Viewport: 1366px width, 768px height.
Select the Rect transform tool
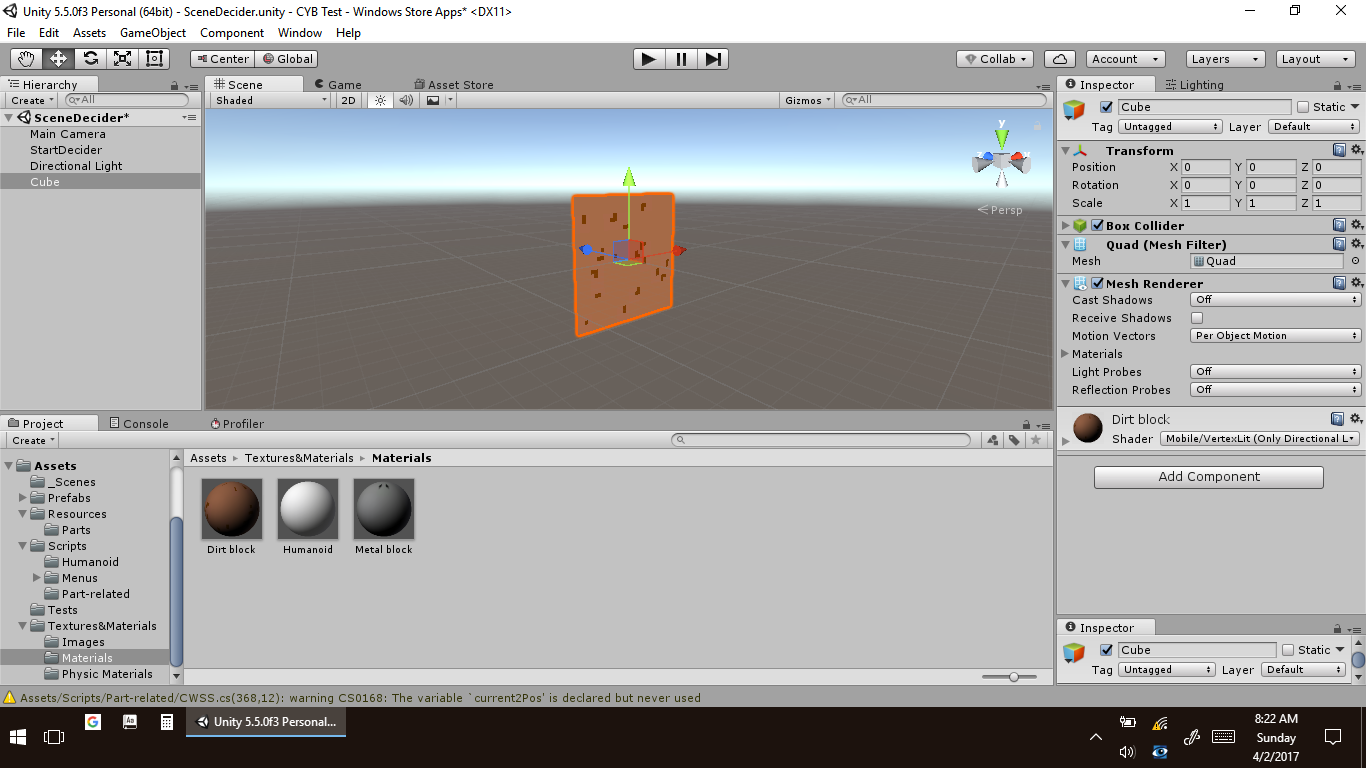pyautogui.click(x=154, y=59)
